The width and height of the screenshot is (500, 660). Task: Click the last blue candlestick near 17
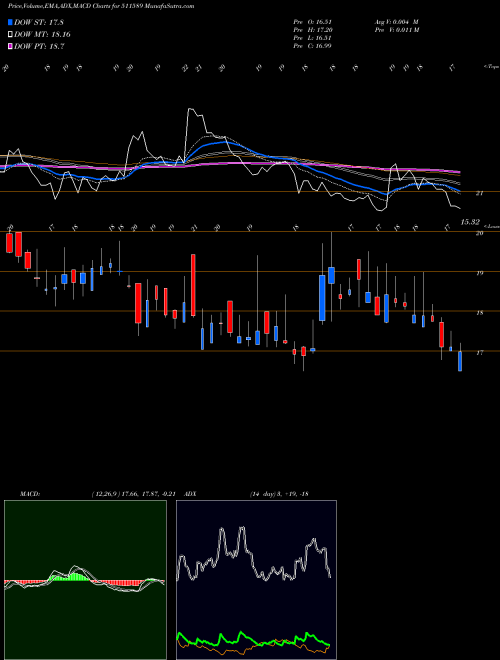click(460, 361)
